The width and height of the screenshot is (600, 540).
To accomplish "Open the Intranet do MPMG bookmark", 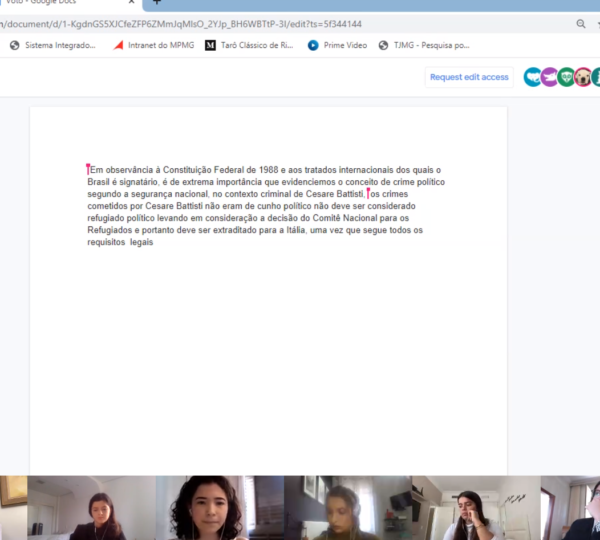I will coord(153,45).
